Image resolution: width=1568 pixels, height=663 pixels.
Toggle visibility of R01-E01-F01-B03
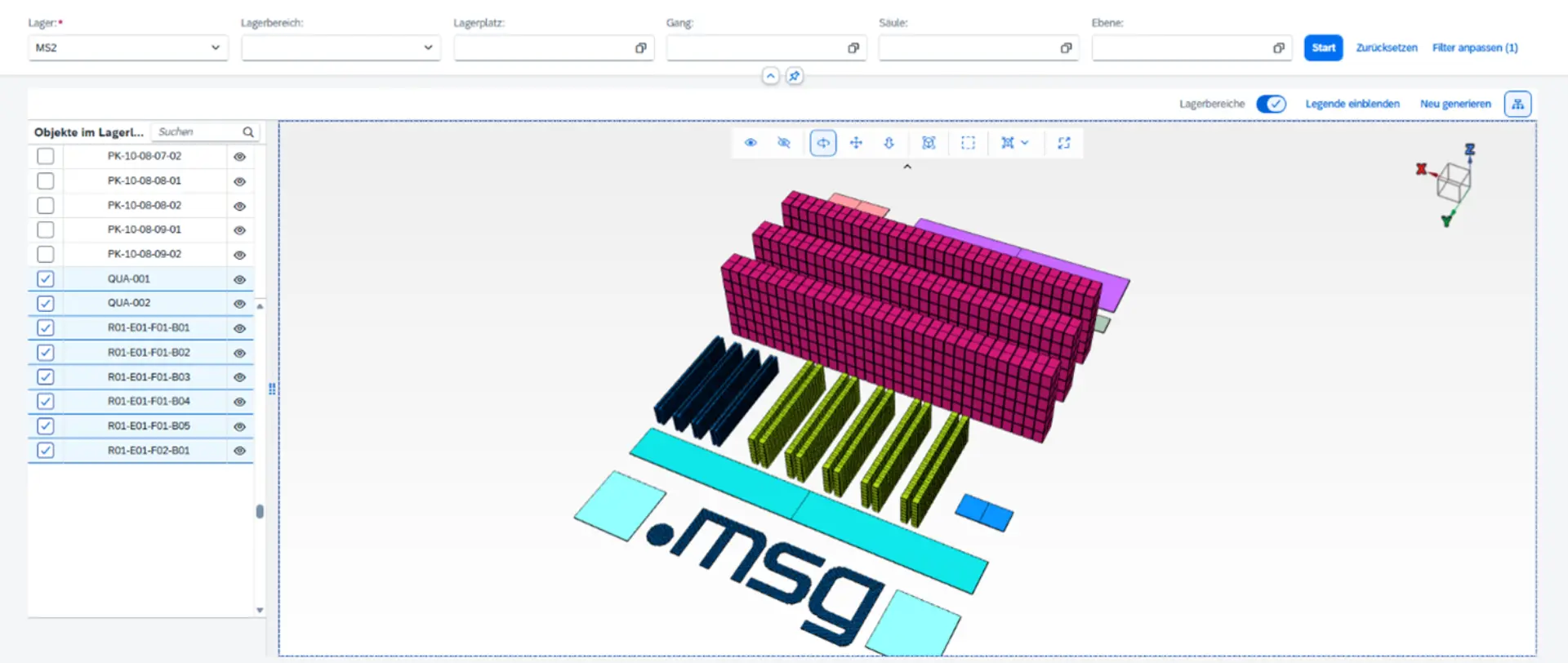click(x=239, y=377)
